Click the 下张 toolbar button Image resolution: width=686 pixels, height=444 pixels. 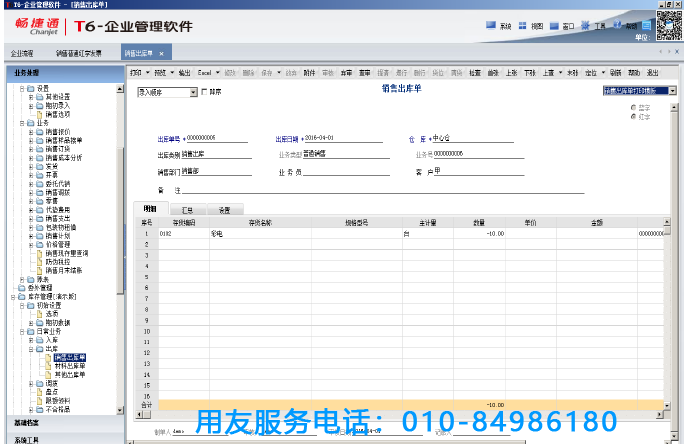point(530,73)
